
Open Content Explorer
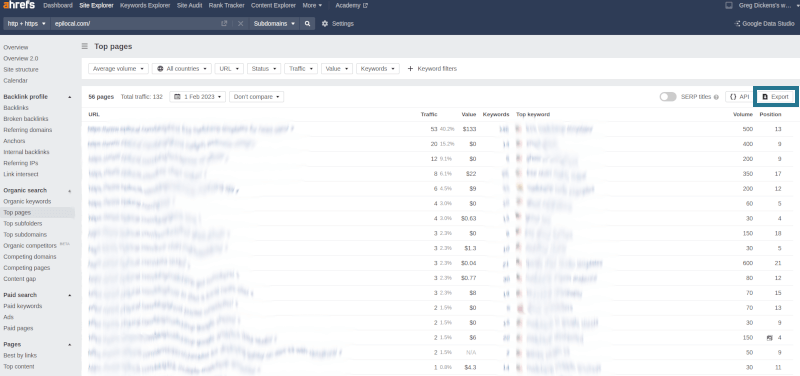point(273,6)
